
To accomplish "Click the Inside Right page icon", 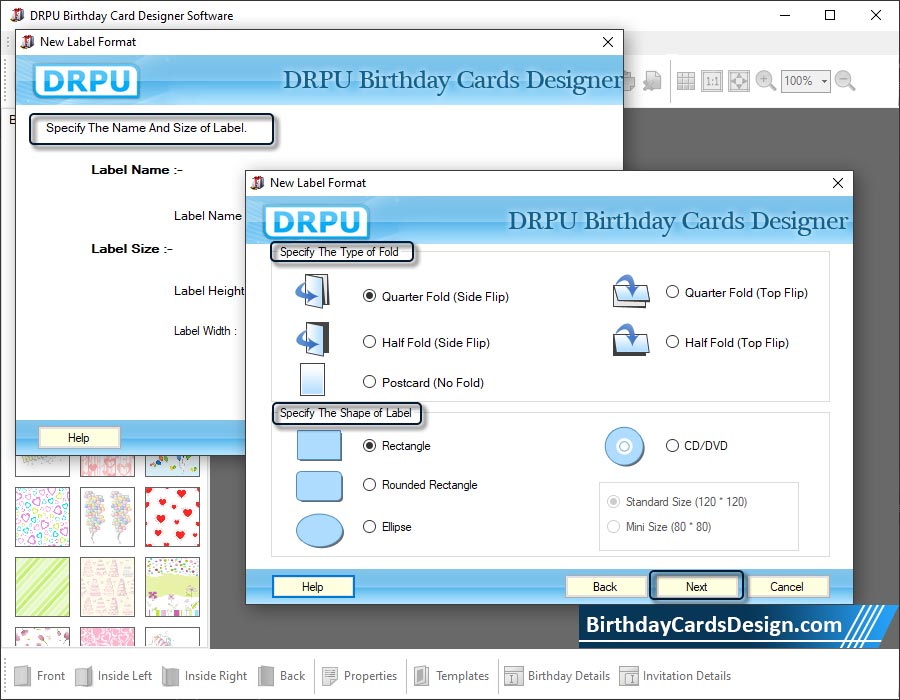I will point(170,676).
